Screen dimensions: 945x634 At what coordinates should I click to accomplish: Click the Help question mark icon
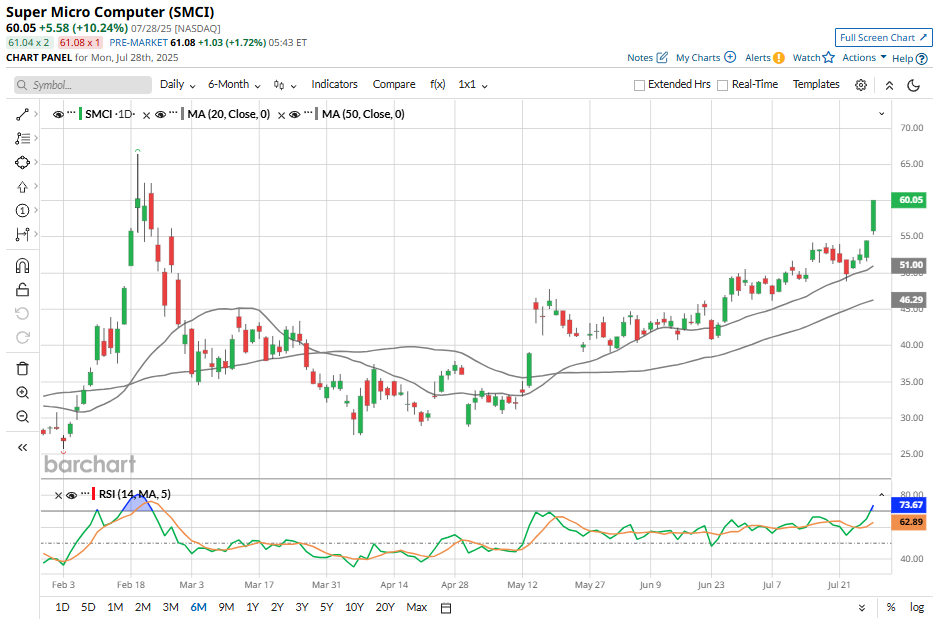921,58
